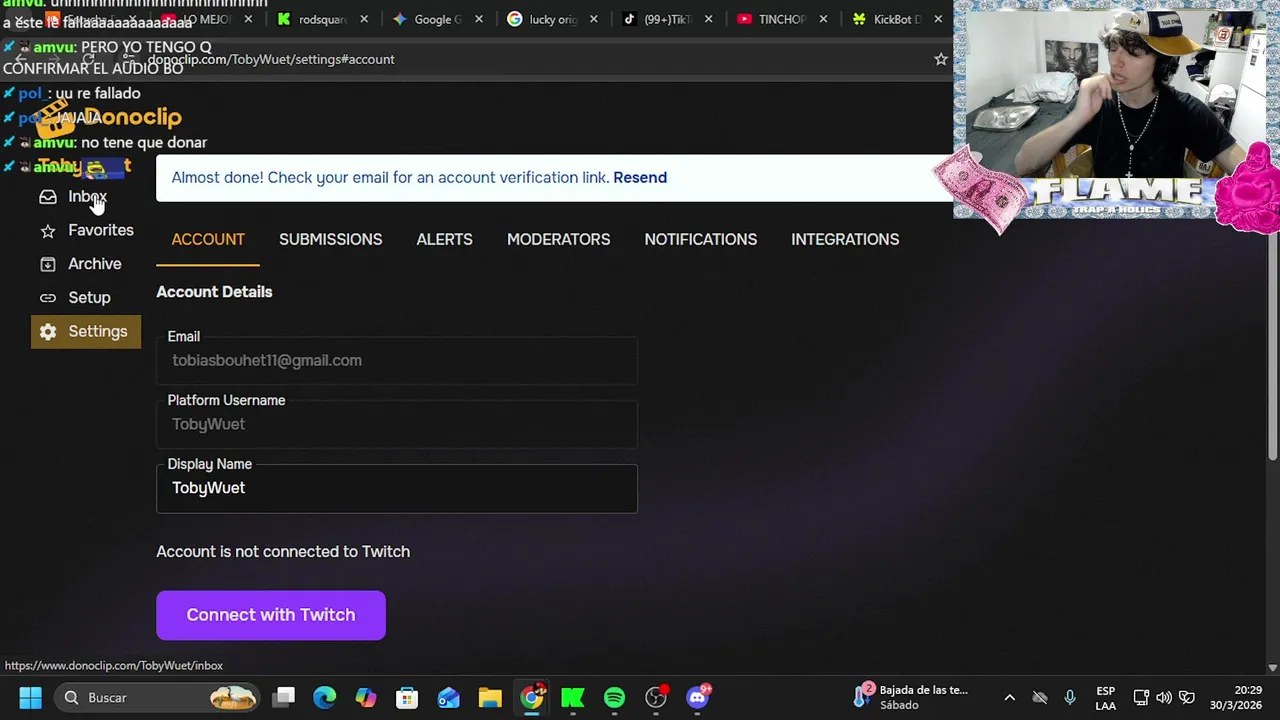Click microphone icon in system tray
The height and width of the screenshot is (720, 1280).
pyautogui.click(x=1070, y=697)
